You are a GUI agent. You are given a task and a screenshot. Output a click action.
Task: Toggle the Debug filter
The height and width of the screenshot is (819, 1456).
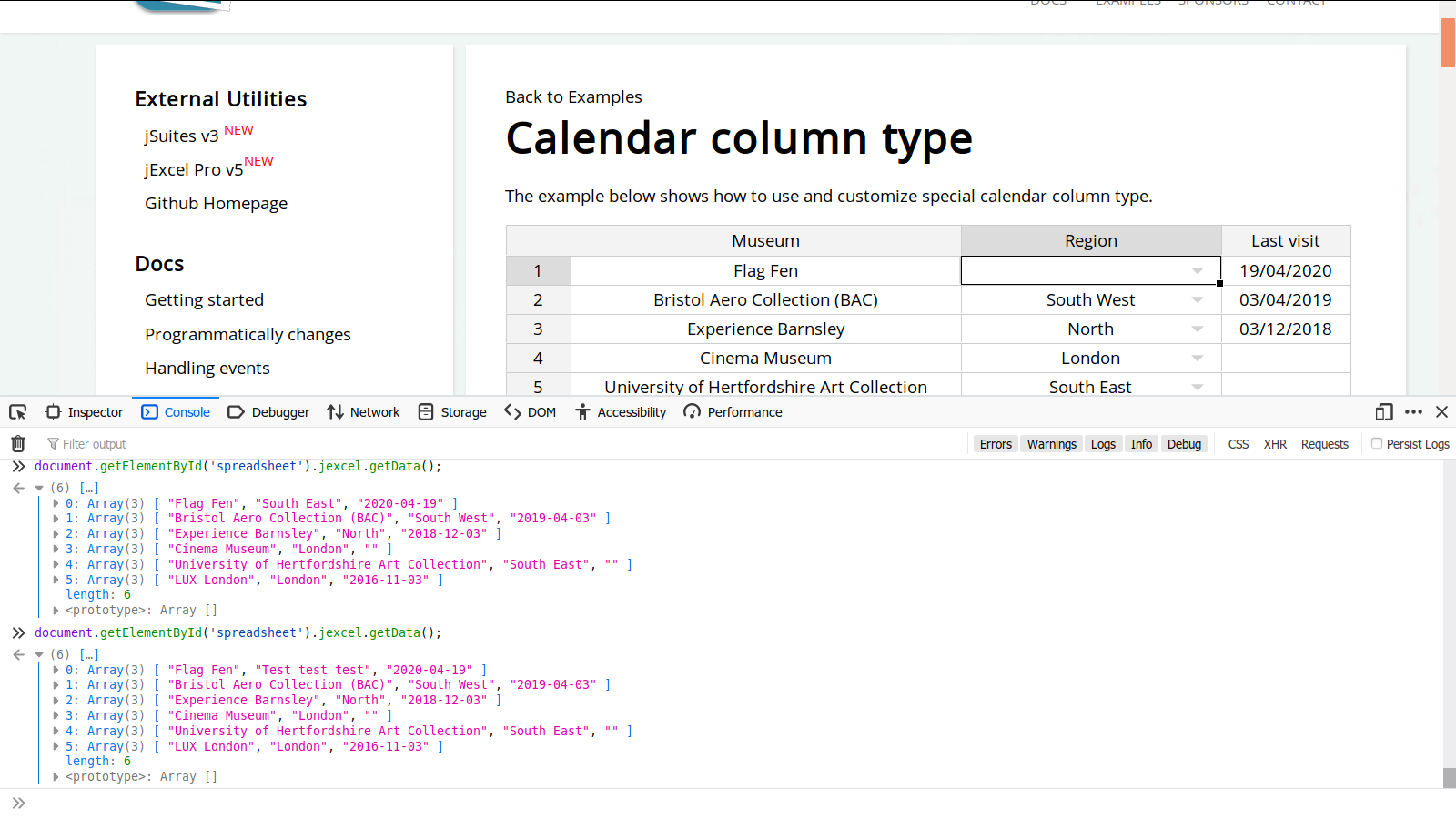pyautogui.click(x=1184, y=444)
